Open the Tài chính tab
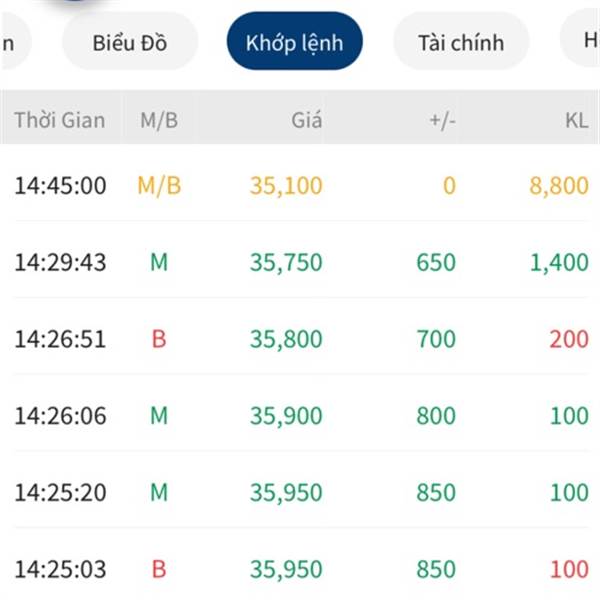This screenshot has height=600, width=600. (x=461, y=43)
